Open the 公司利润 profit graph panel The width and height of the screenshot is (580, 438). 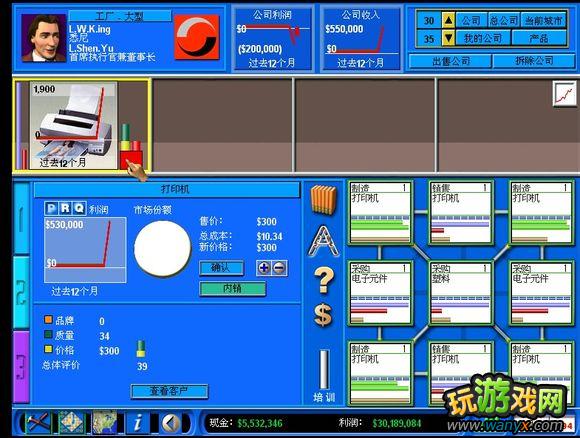pyautogui.click(x=273, y=39)
